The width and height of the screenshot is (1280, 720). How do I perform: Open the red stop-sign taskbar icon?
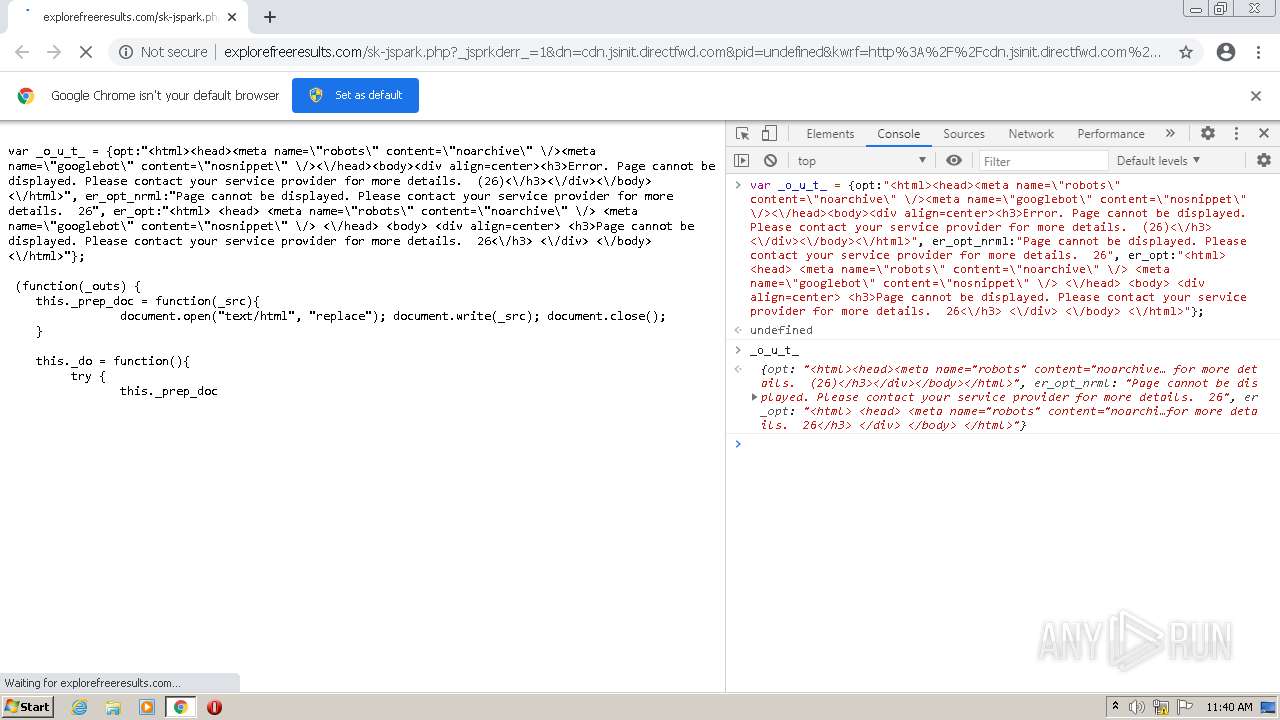click(x=214, y=707)
